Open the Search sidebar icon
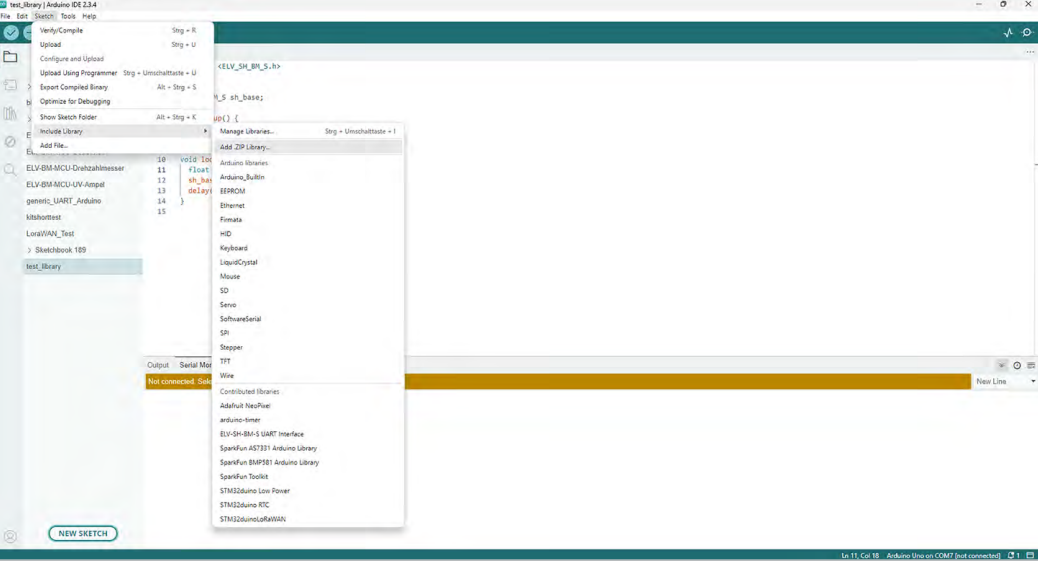 (x=10, y=170)
